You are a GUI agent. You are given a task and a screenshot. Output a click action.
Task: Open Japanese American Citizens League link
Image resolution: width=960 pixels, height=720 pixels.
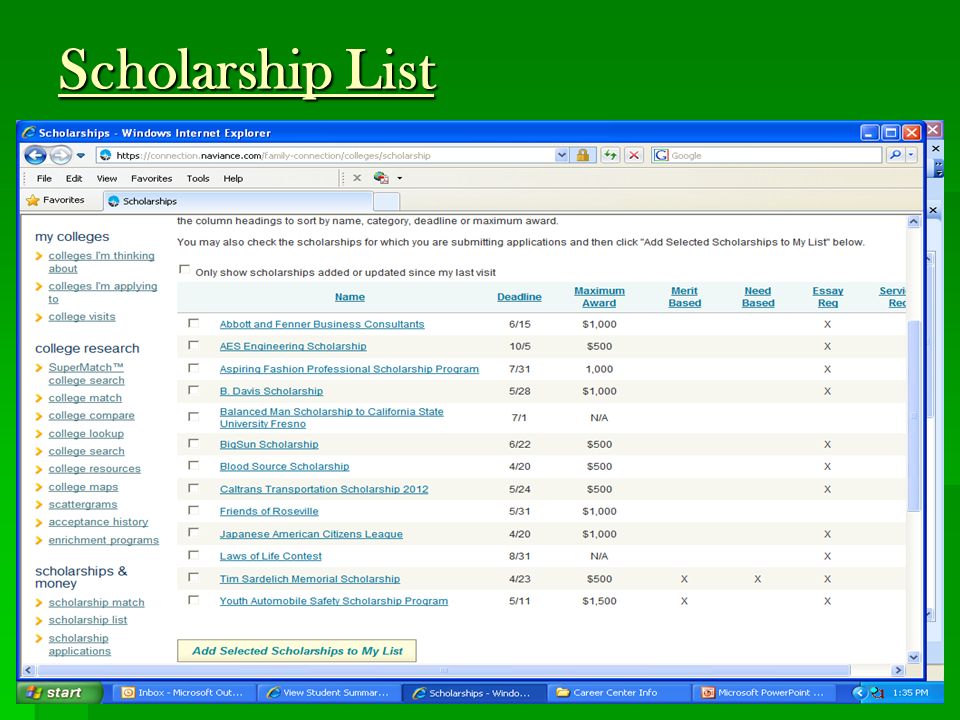pos(311,534)
